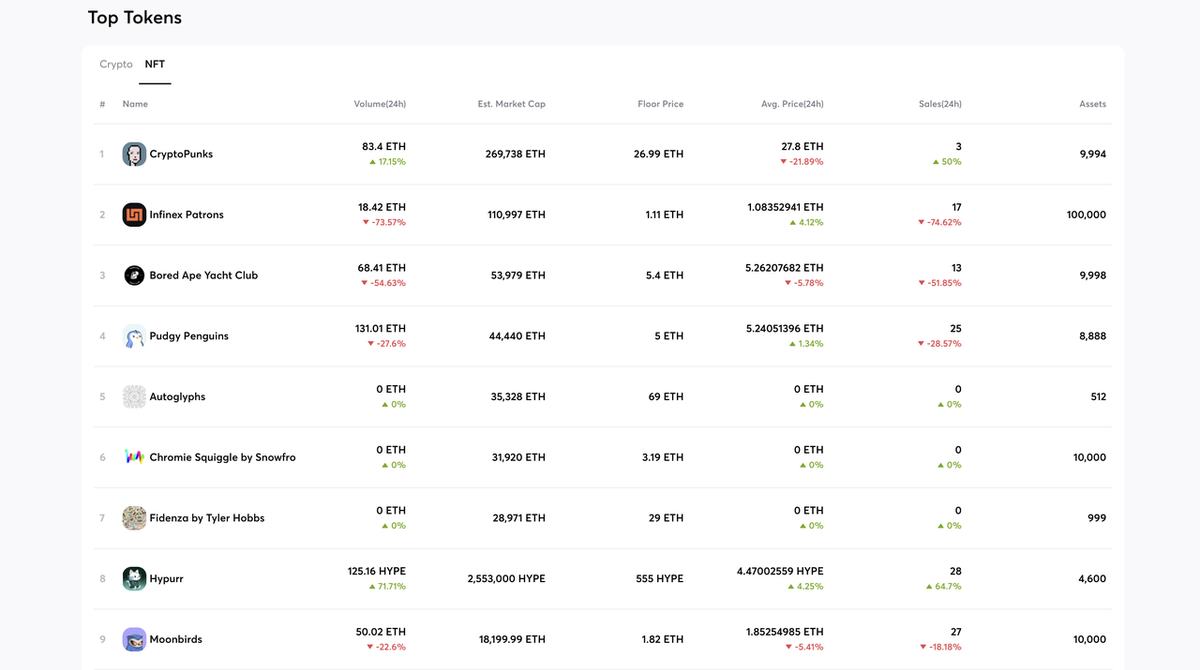1200x670 pixels.
Task: Open the CryptoPunks collection link
Action: point(181,154)
